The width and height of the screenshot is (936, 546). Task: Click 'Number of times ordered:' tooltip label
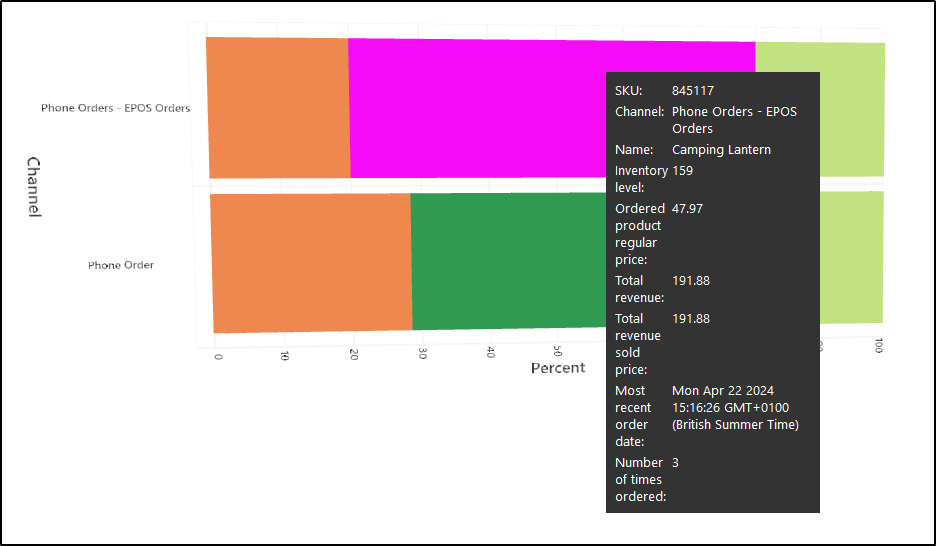point(641,479)
